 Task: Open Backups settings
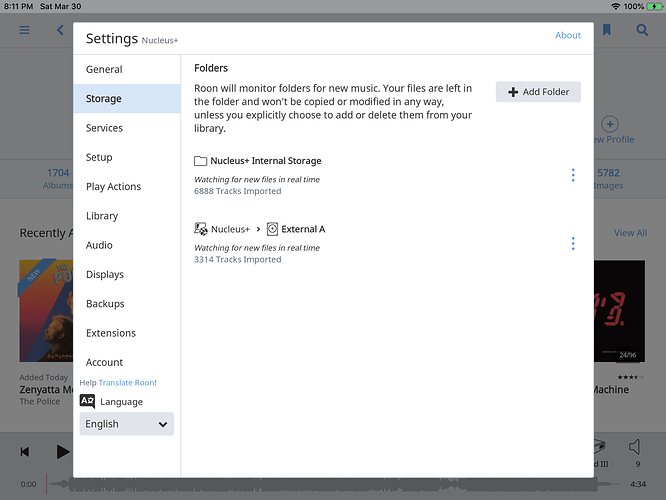pos(127,304)
